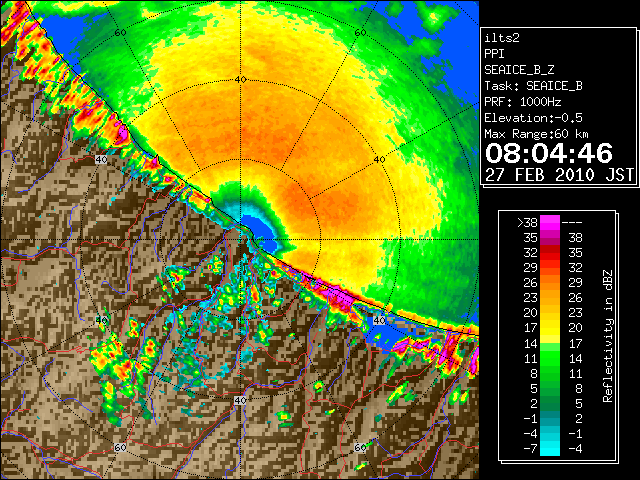The width and height of the screenshot is (640, 480).
Task: Select the '---' legend label
Action: point(572,222)
